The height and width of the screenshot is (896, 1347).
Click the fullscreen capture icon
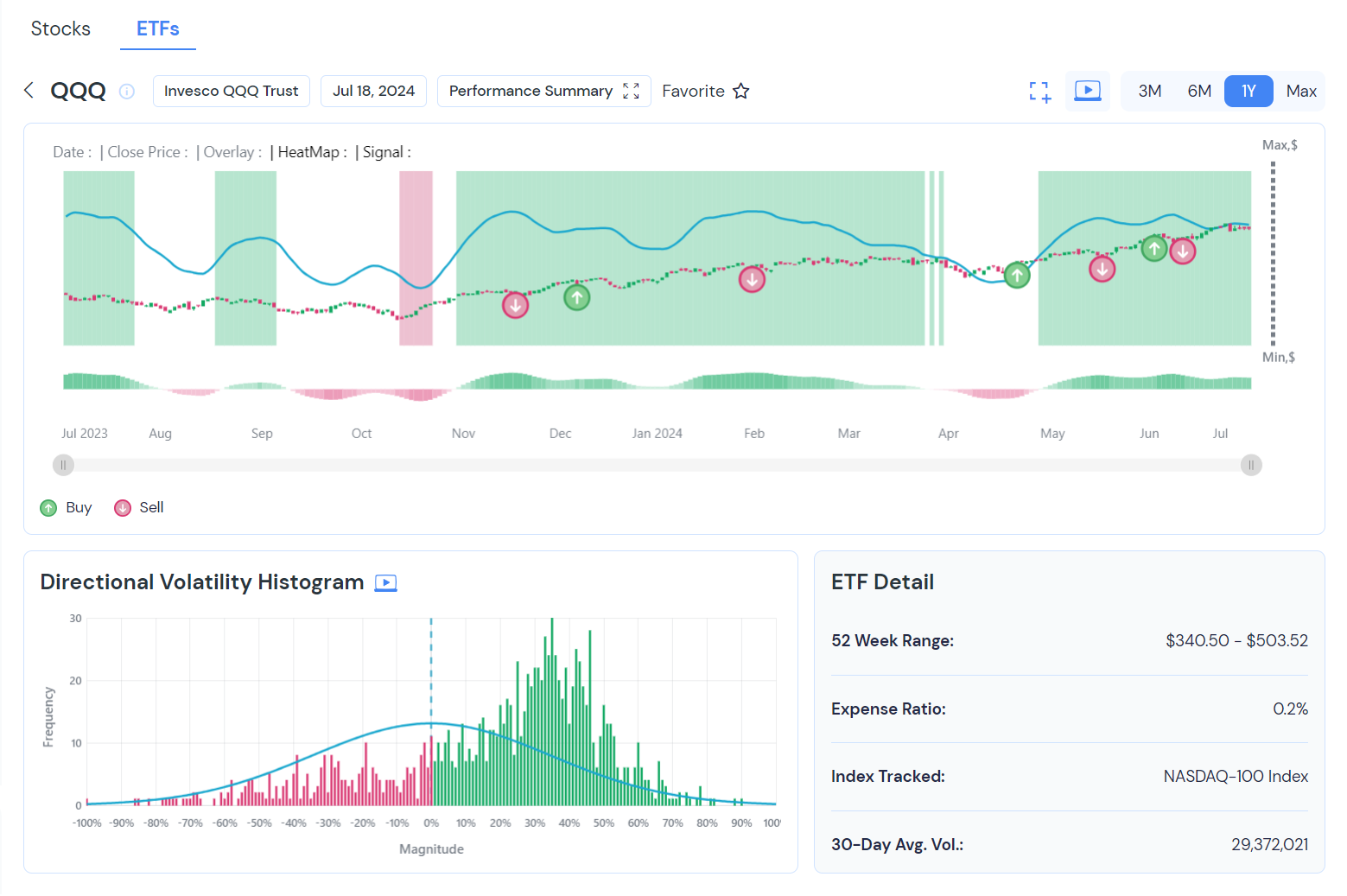coord(1040,92)
